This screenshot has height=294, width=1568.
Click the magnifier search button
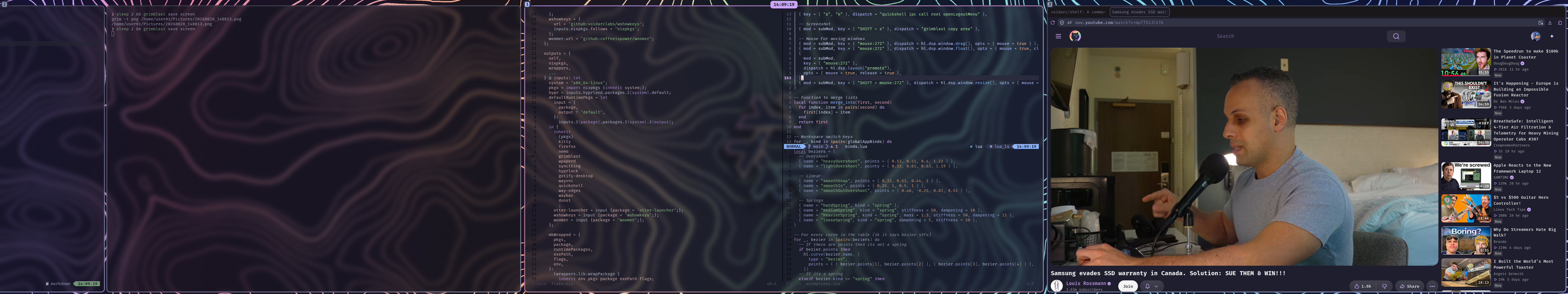1396,36
